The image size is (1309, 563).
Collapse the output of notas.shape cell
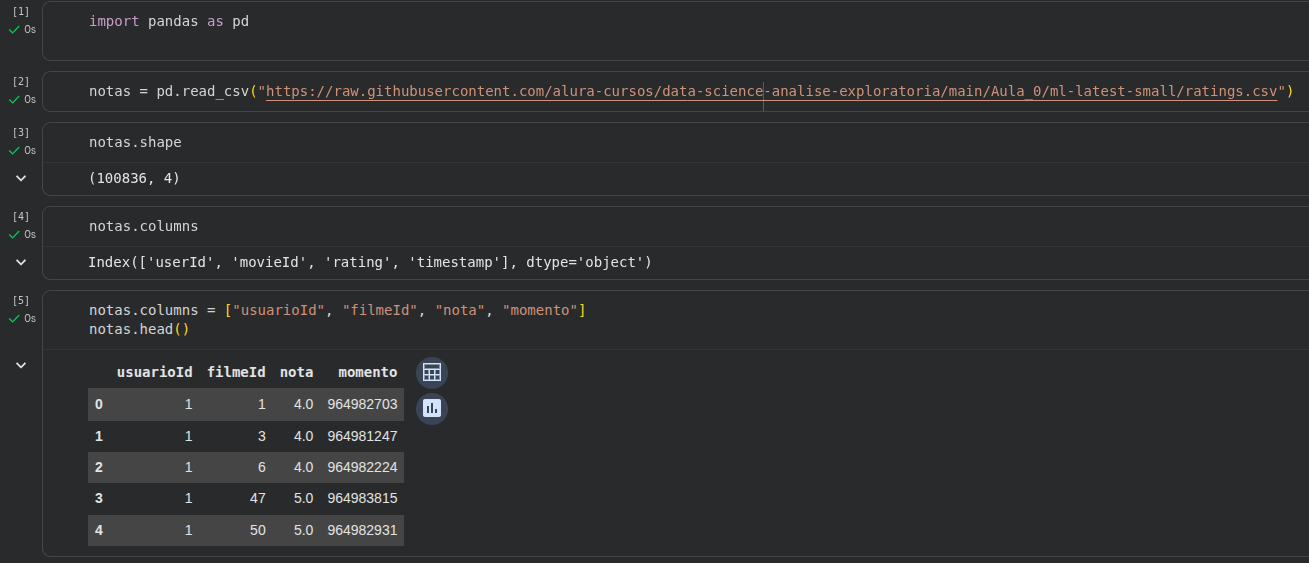click(21, 178)
